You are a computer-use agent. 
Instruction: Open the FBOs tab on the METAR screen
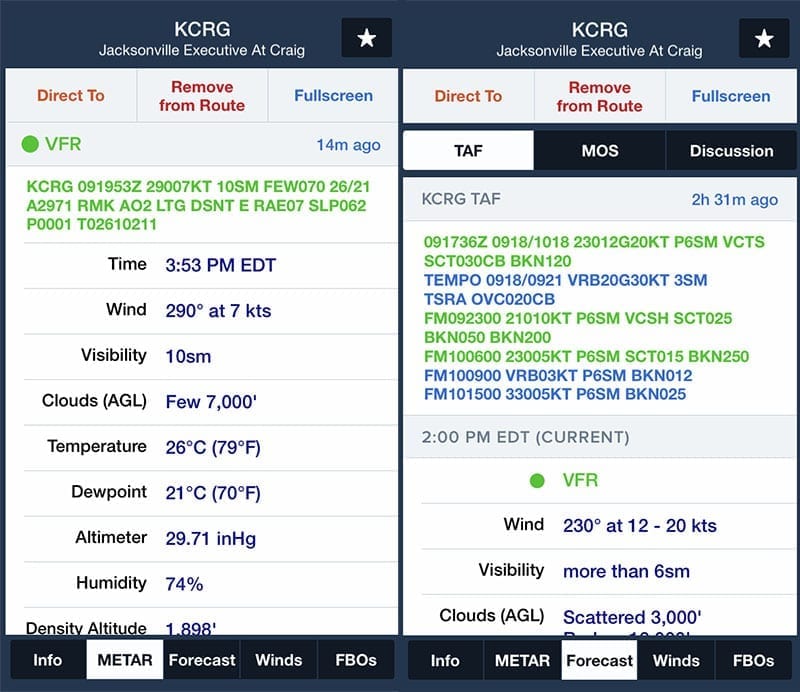click(355, 660)
